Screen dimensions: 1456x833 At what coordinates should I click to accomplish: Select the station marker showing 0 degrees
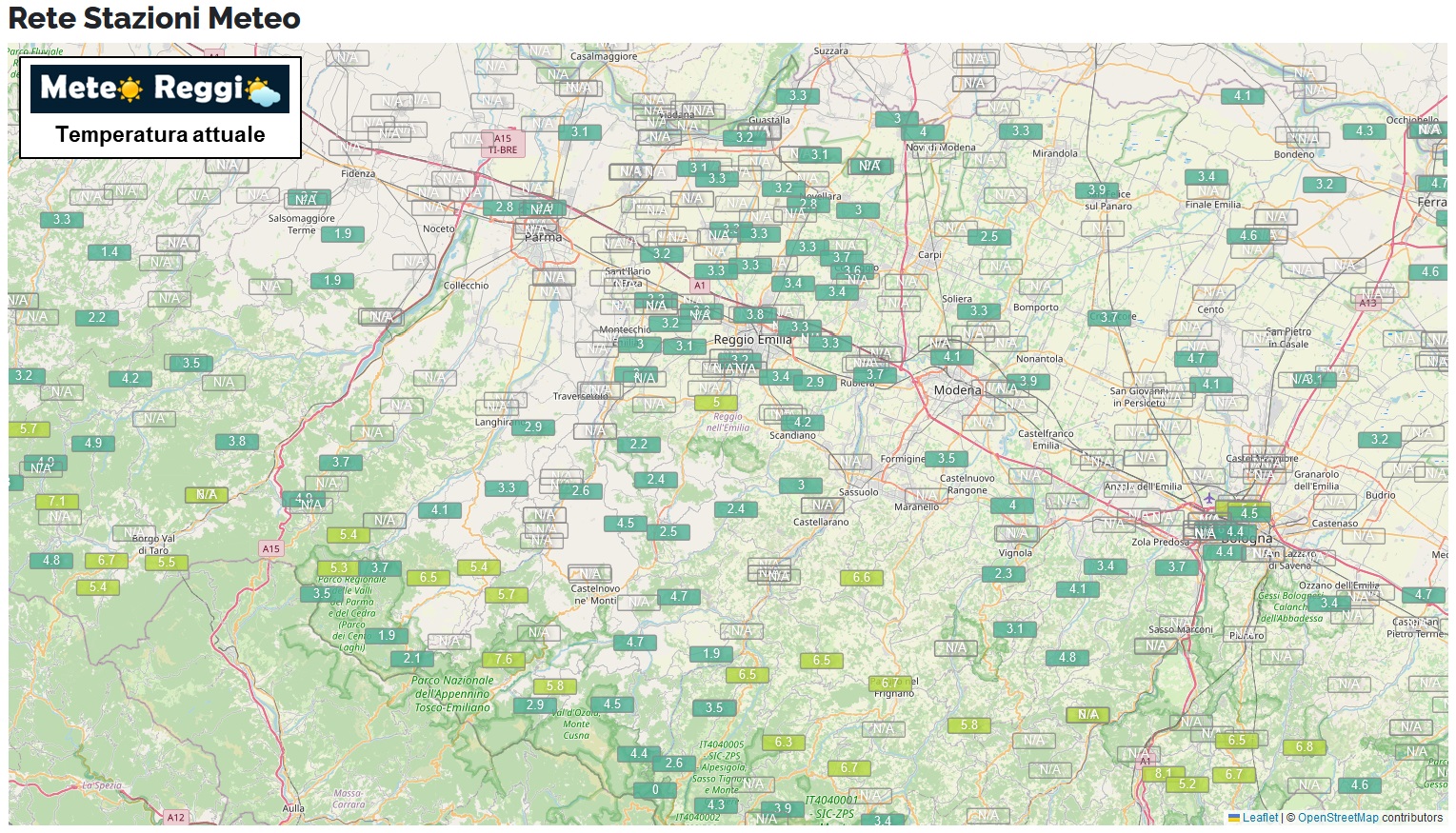click(x=655, y=789)
